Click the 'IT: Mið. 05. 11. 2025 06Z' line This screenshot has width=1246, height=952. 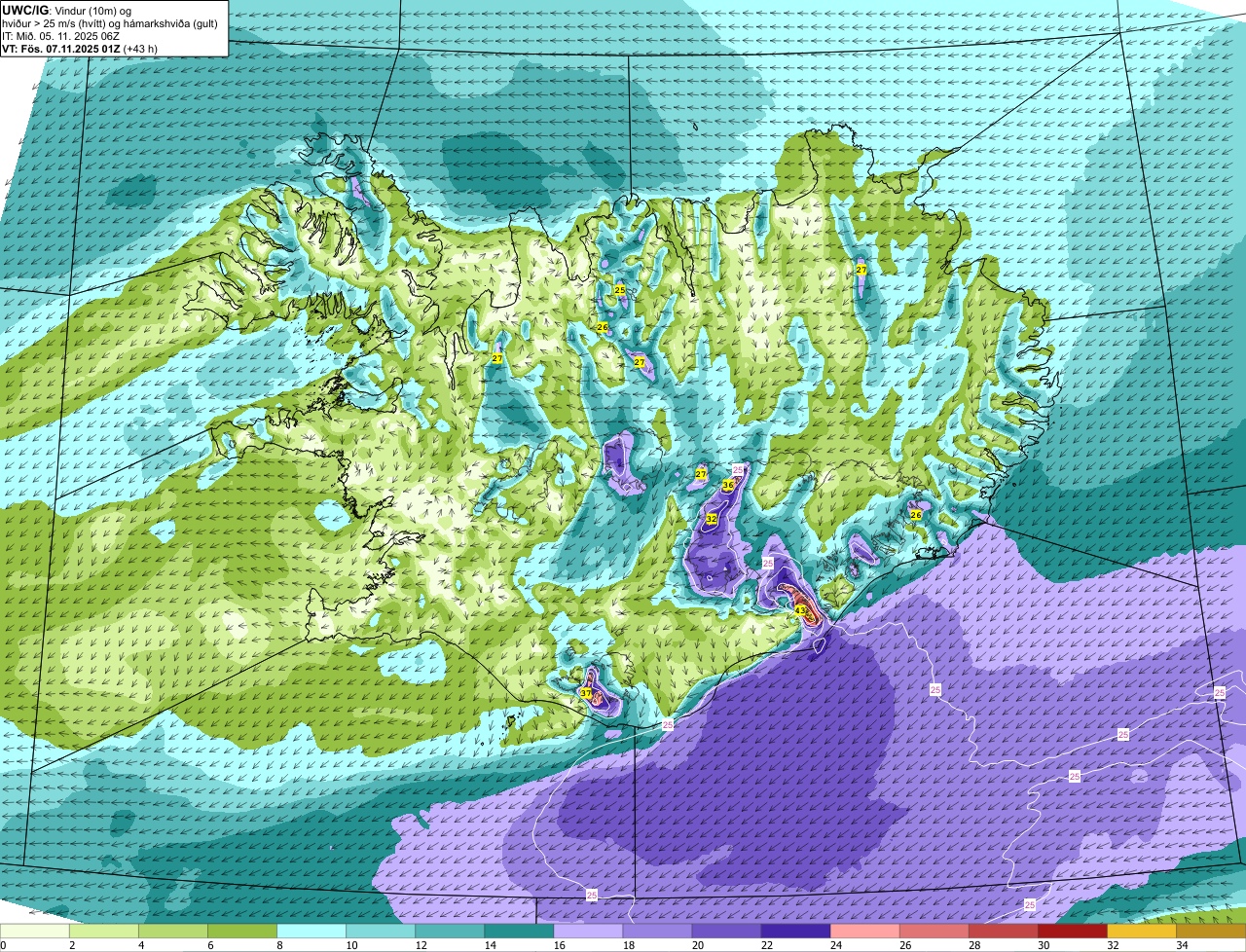(62, 36)
